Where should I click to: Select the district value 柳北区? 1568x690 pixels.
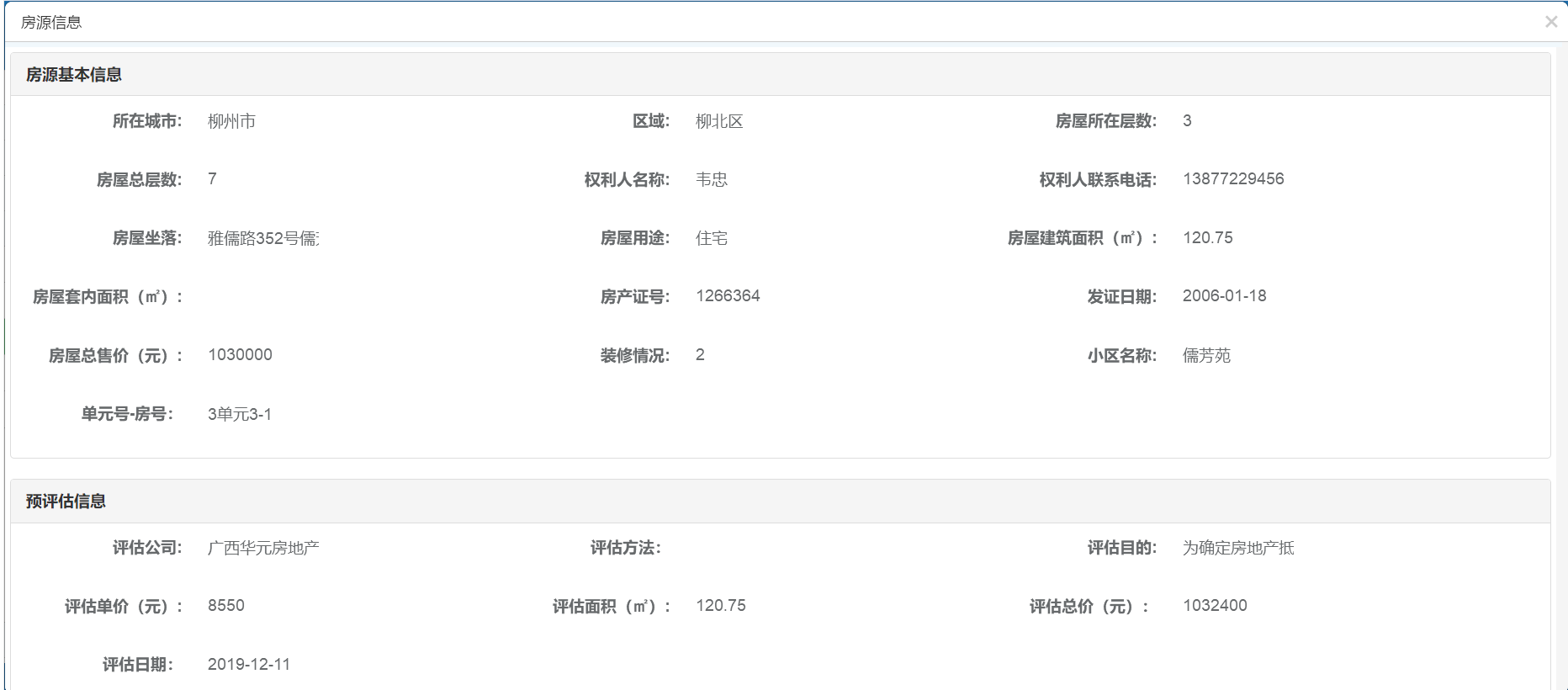pos(719,121)
